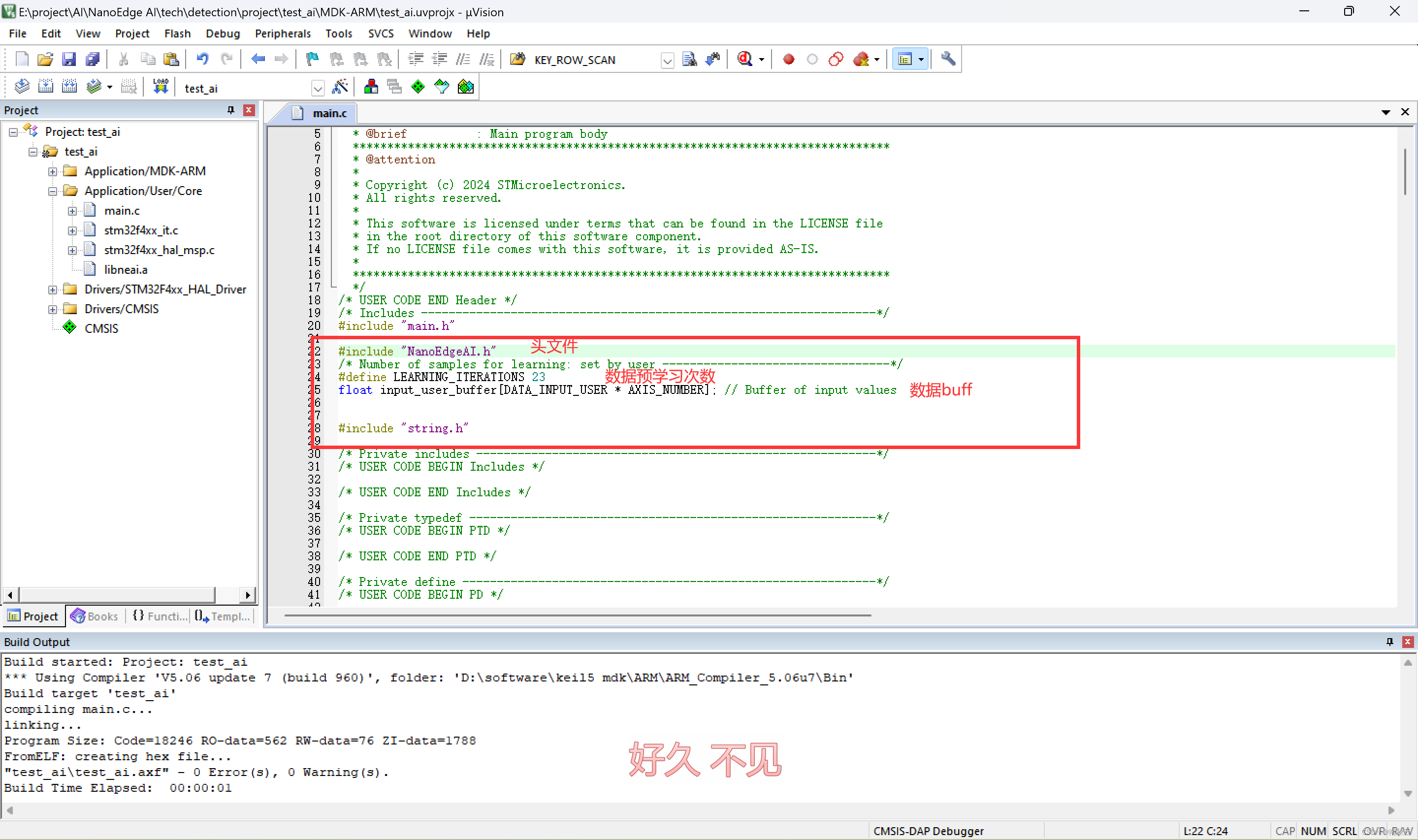Click the Insert/Remove Breakpoint red dot
Viewport: 1418px width, 840px height.
788,60
